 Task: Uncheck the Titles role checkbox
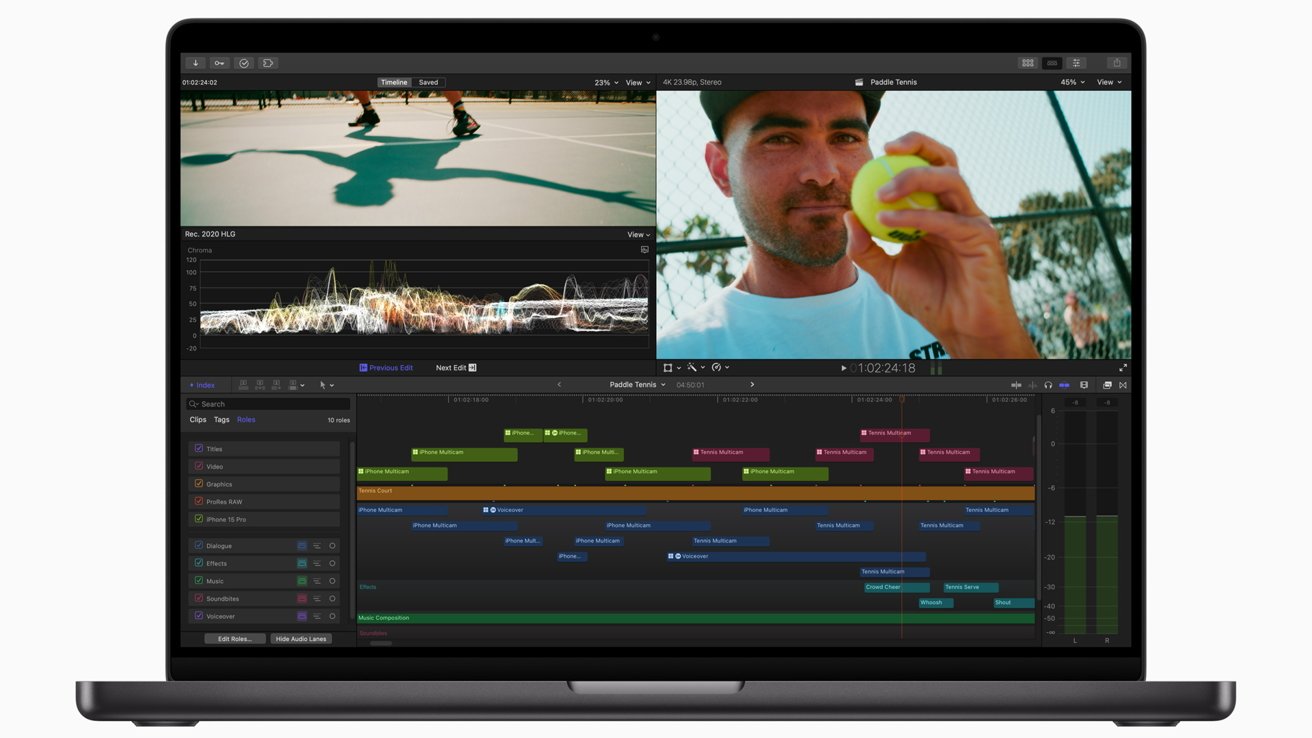pyautogui.click(x=199, y=449)
